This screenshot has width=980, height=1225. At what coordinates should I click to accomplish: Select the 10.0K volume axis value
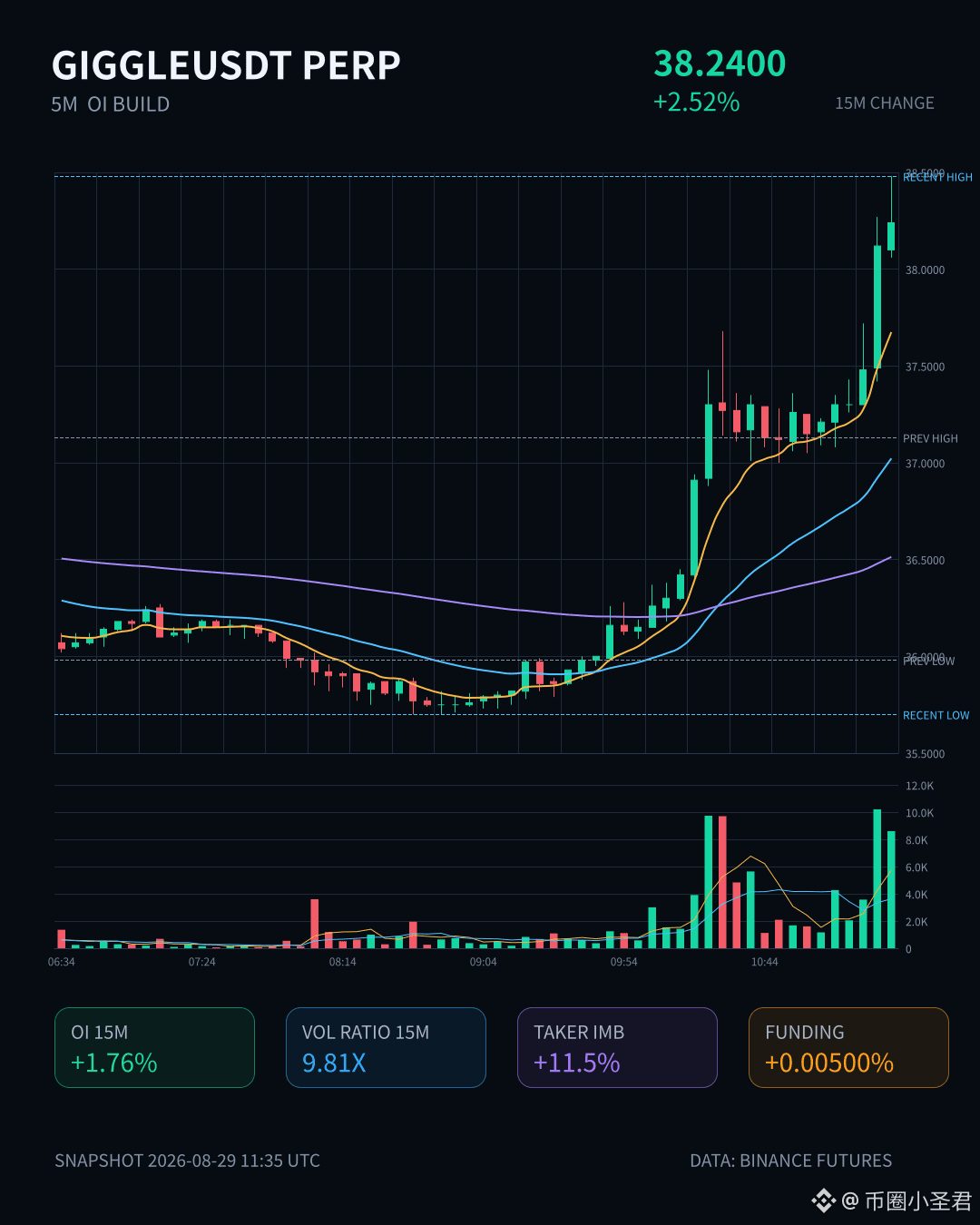pyautogui.click(x=919, y=813)
